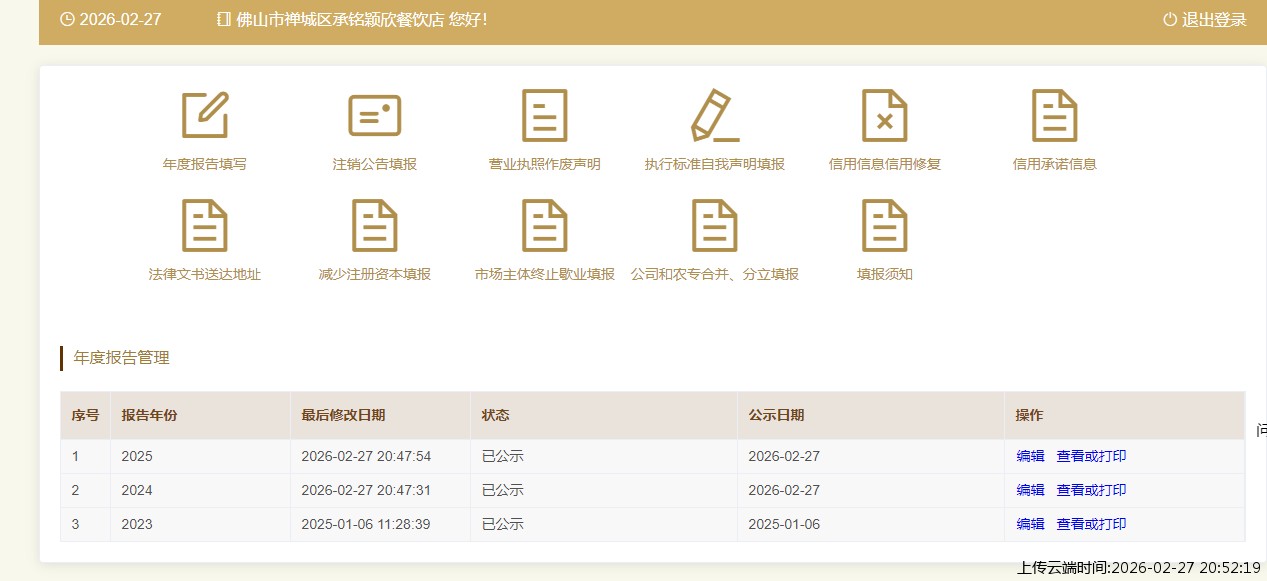Open 市场主体终止歇业填报 icon

tap(545, 226)
